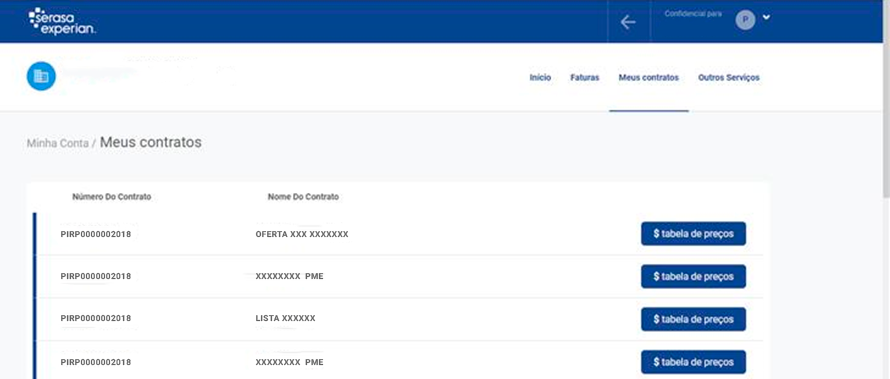Screen dimensions: 890x379
Task: Open the user avatar labeled P
Action: [745, 20]
